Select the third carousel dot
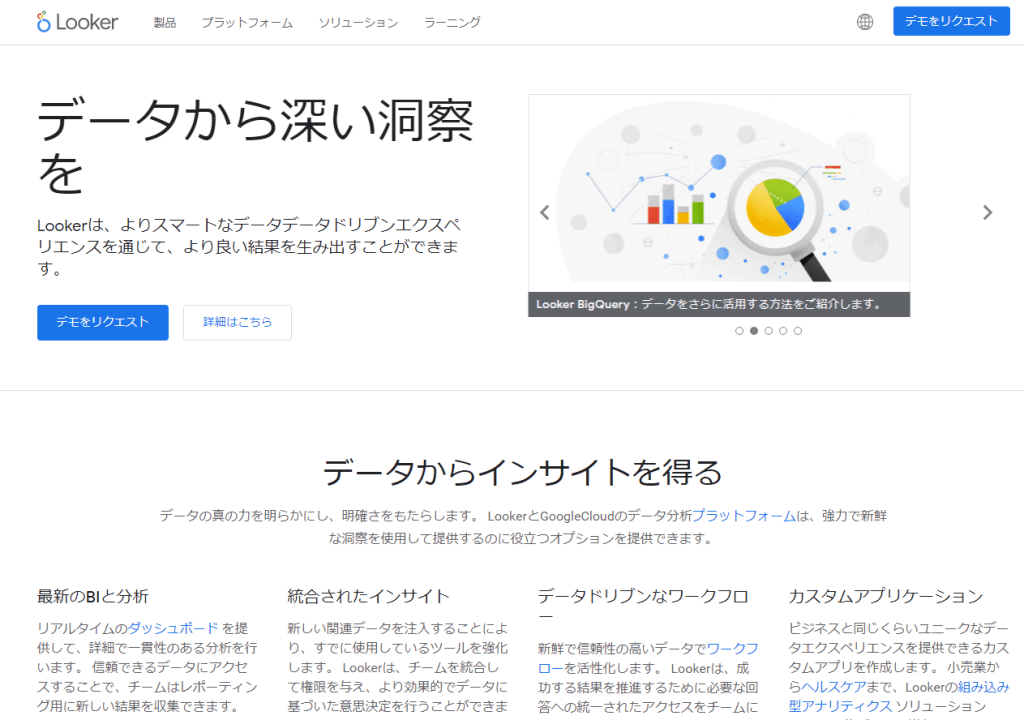 (769, 331)
